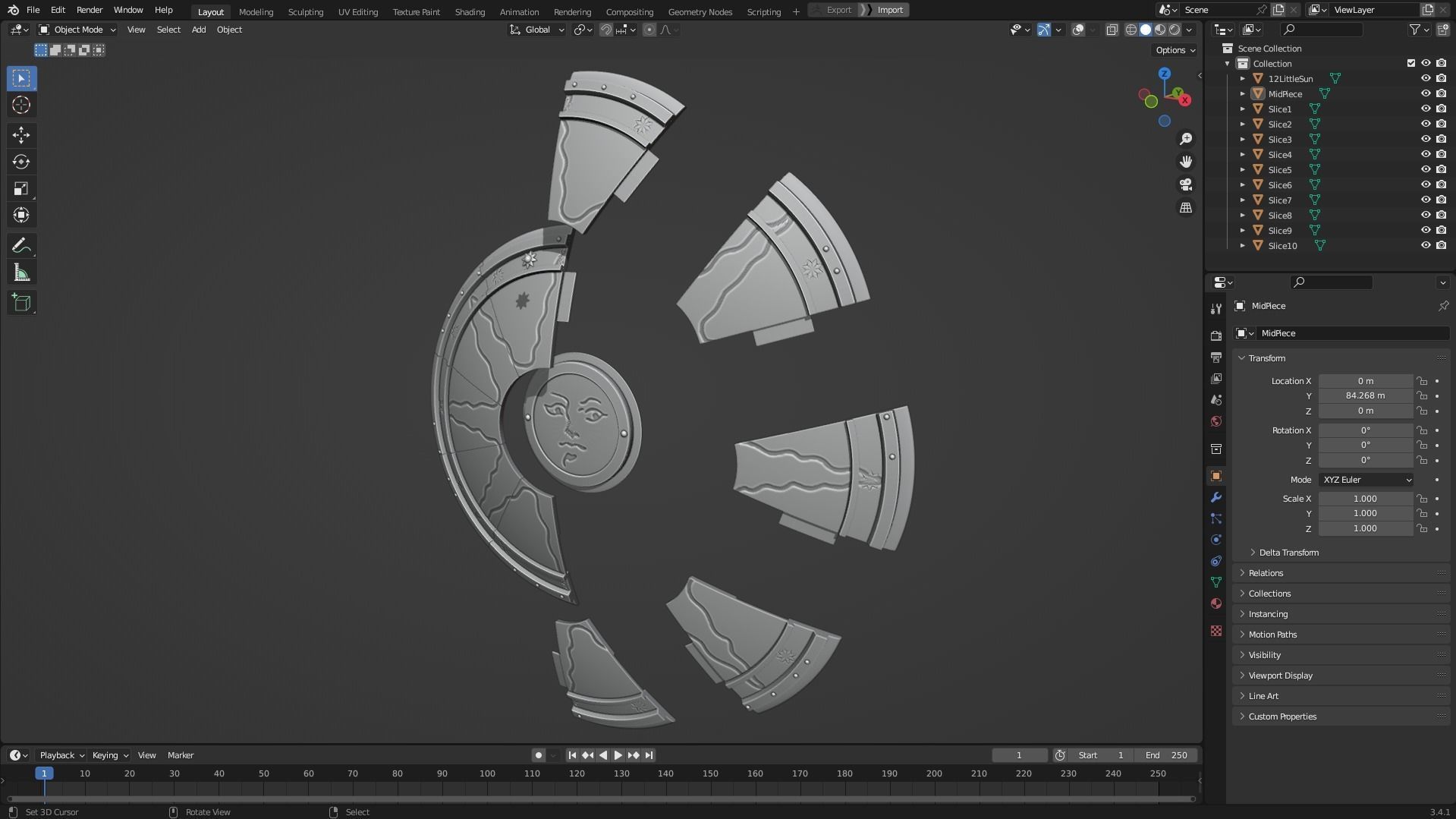Open the Particles properties tab
Image resolution: width=1456 pixels, height=819 pixels.
1216,518
